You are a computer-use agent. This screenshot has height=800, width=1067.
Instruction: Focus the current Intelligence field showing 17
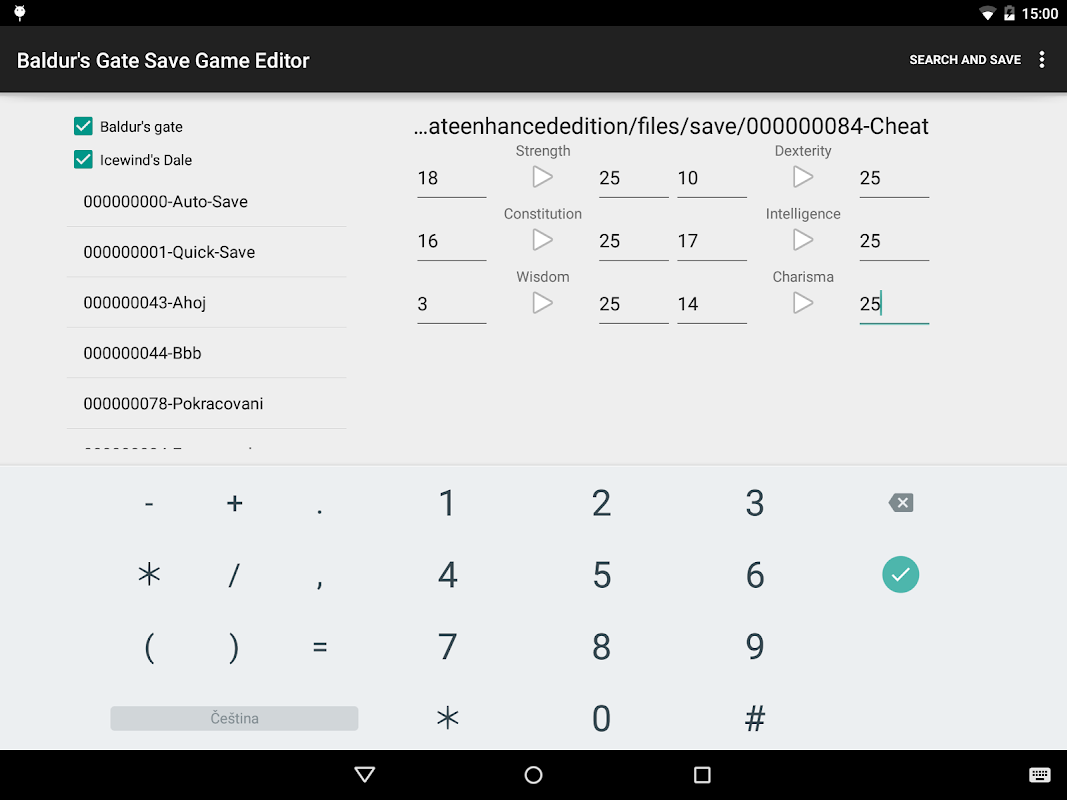(x=712, y=241)
